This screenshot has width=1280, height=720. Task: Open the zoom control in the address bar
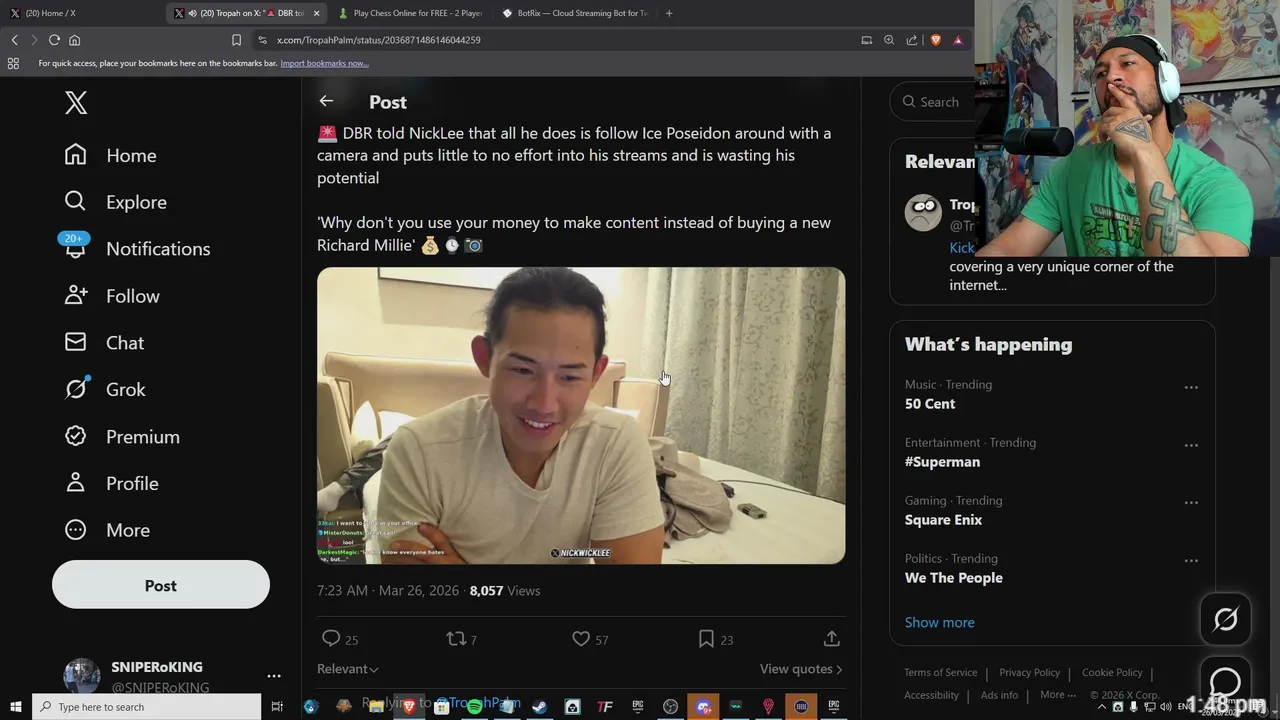coord(889,40)
